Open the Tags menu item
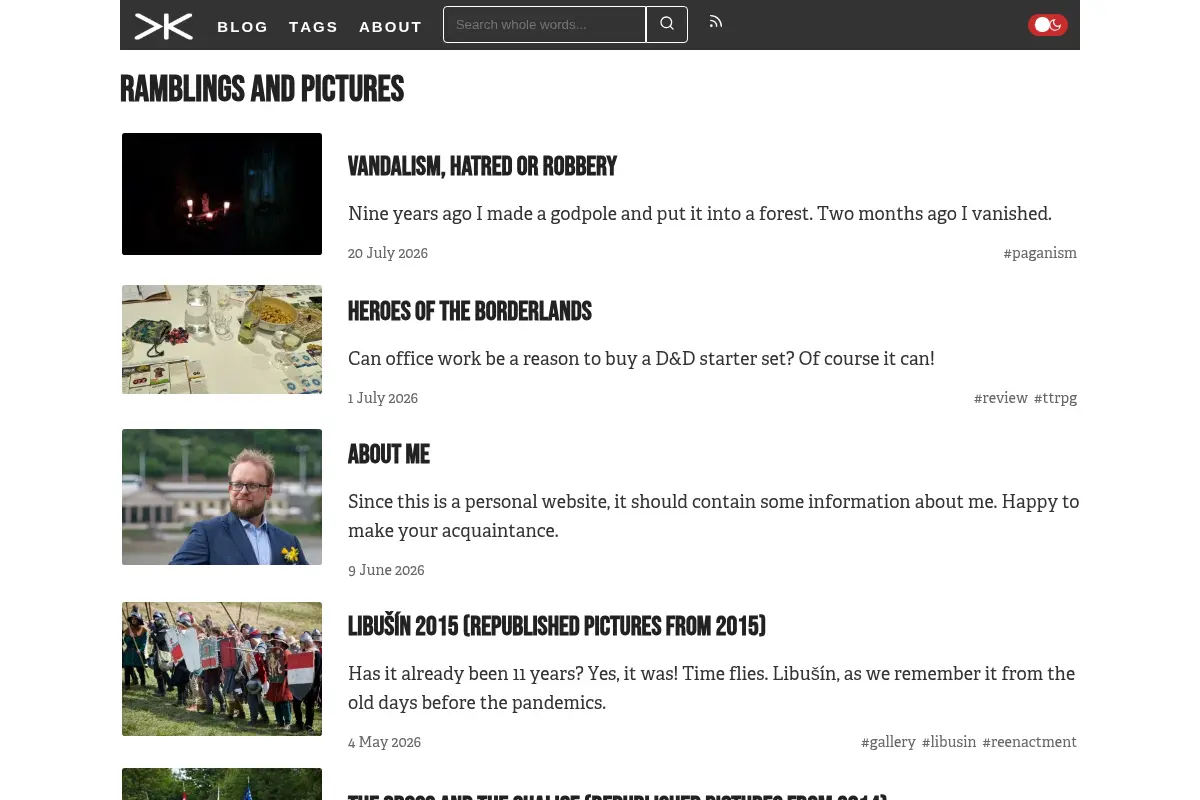 tap(314, 27)
